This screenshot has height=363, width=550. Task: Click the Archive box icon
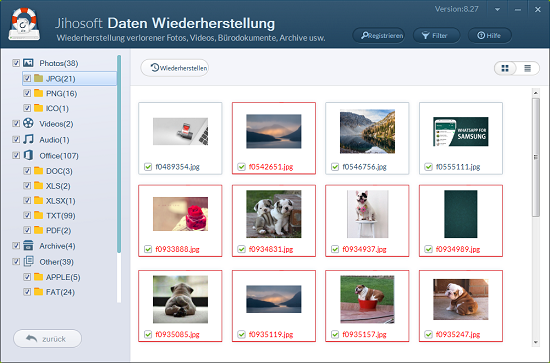pyautogui.click(x=28, y=246)
